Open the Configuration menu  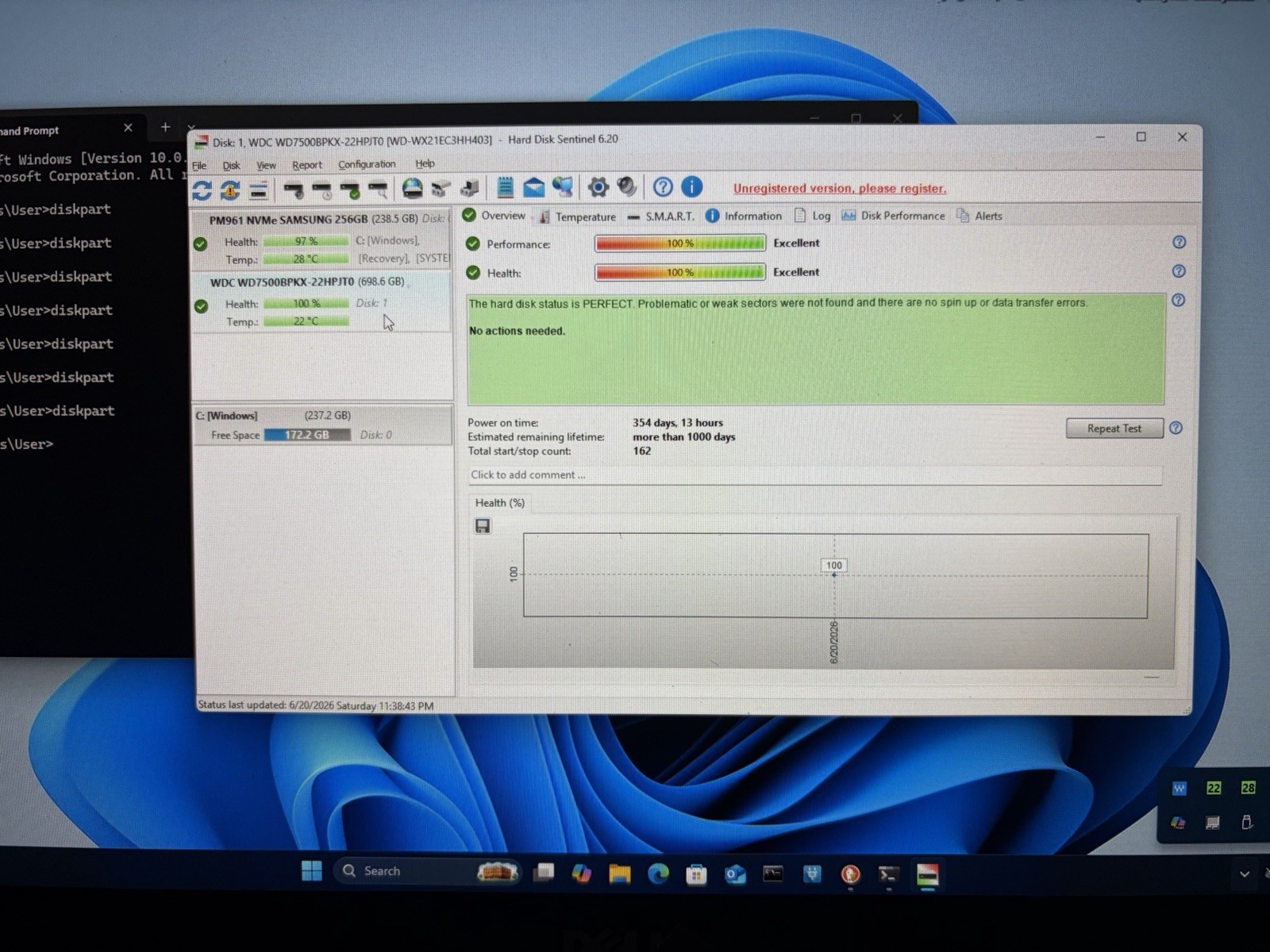click(367, 164)
